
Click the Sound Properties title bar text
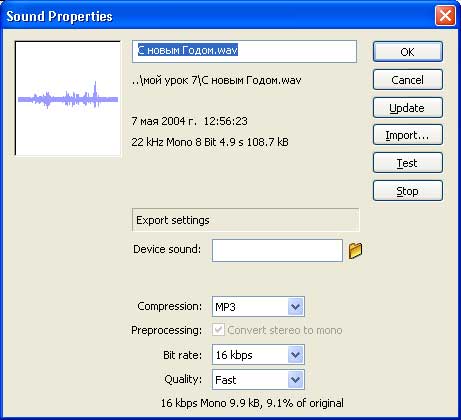[x=59, y=16]
